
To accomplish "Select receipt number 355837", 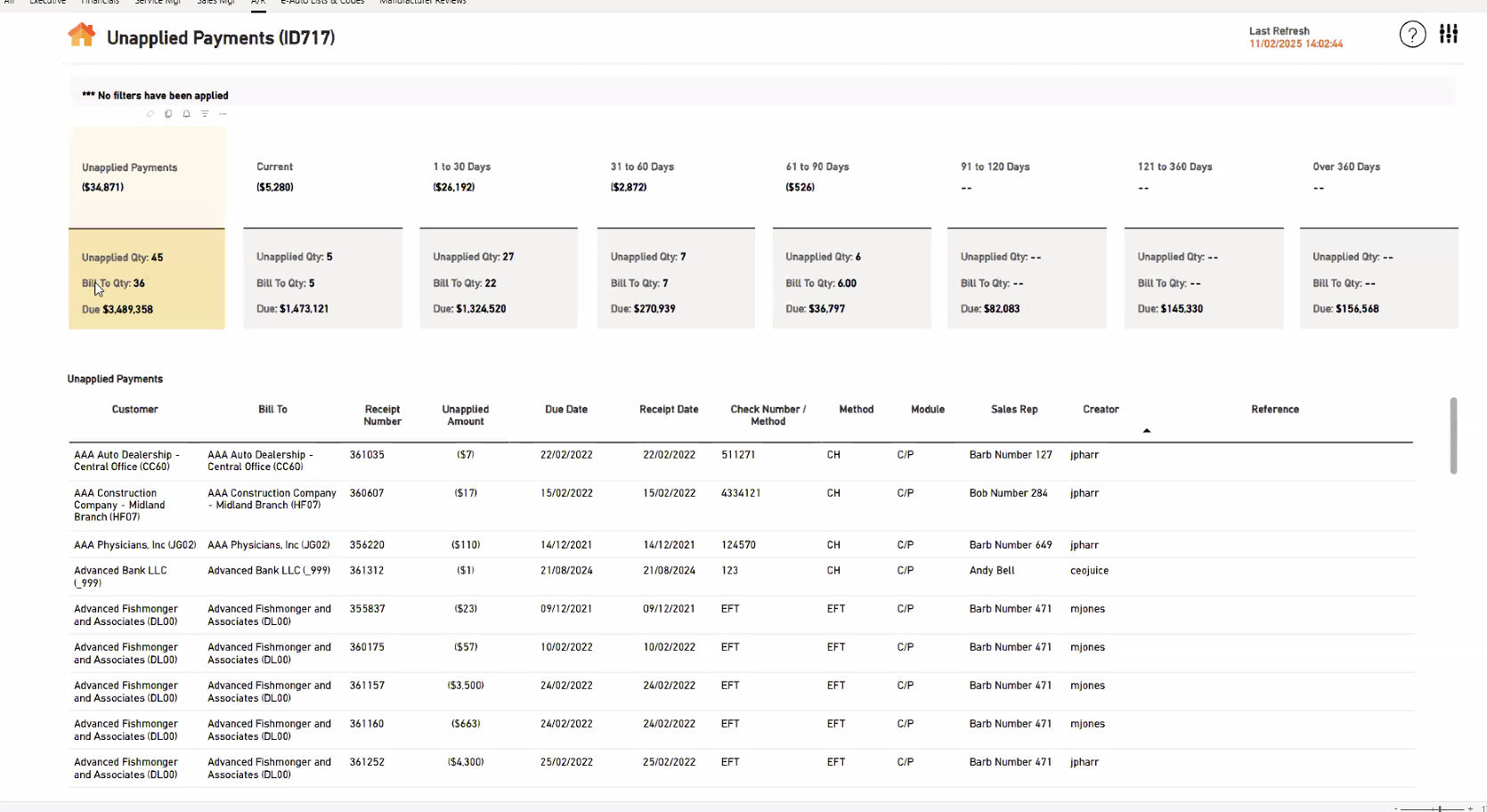I will click(x=367, y=609).
